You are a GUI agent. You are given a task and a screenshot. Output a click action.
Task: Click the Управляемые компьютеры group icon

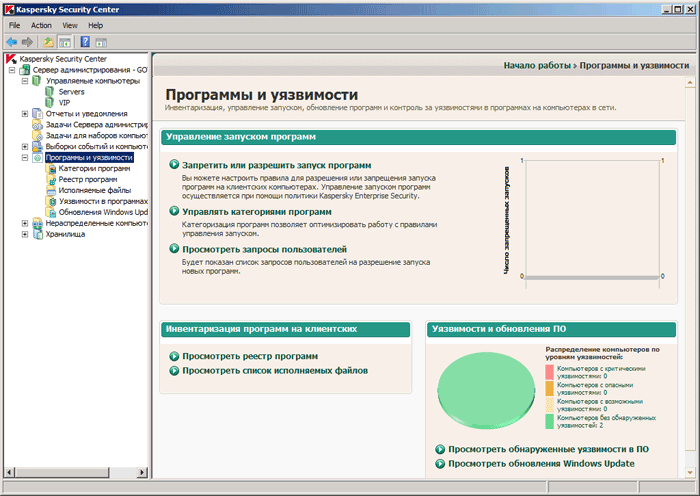click(x=37, y=80)
